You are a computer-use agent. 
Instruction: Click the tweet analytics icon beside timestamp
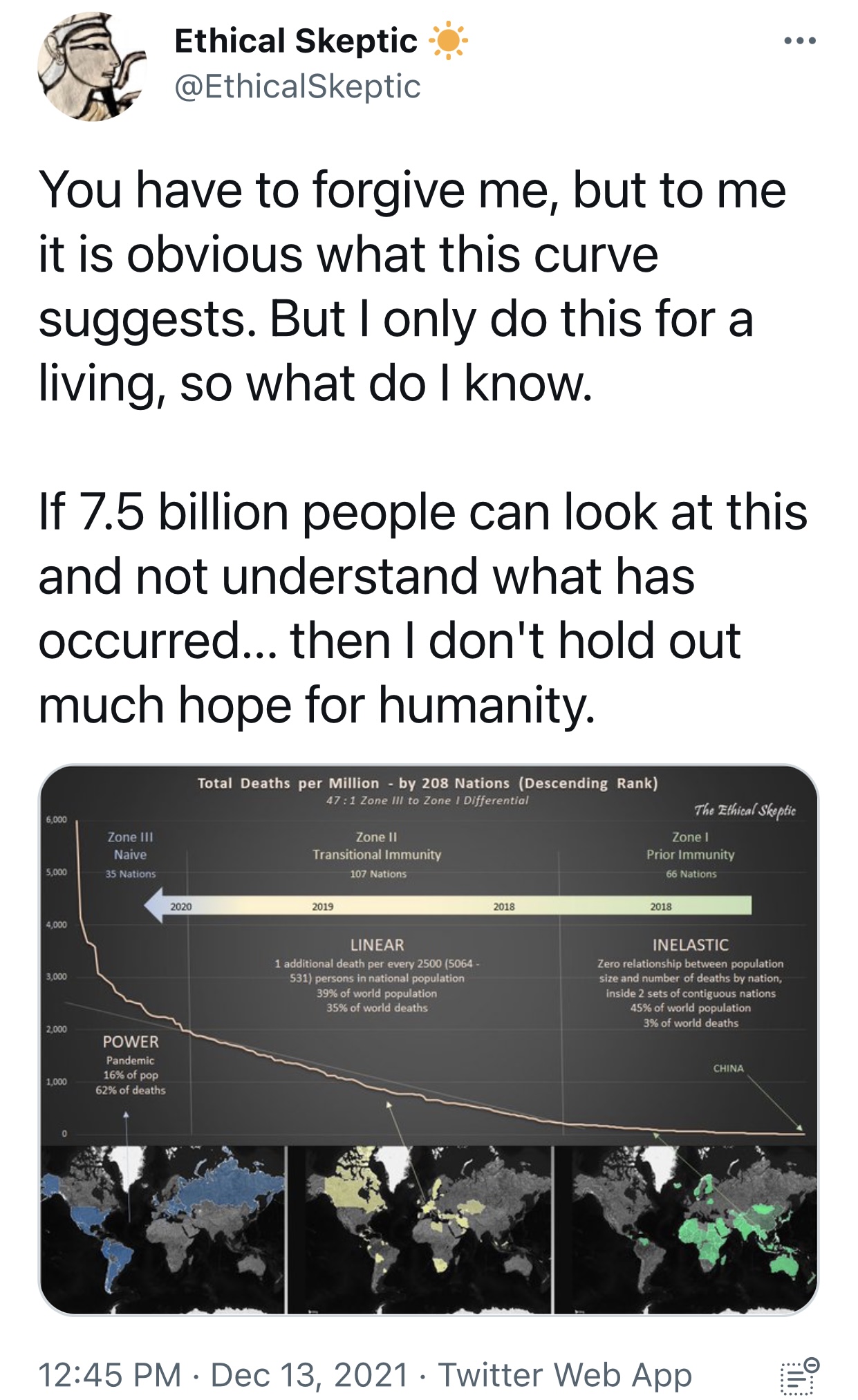(799, 1375)
